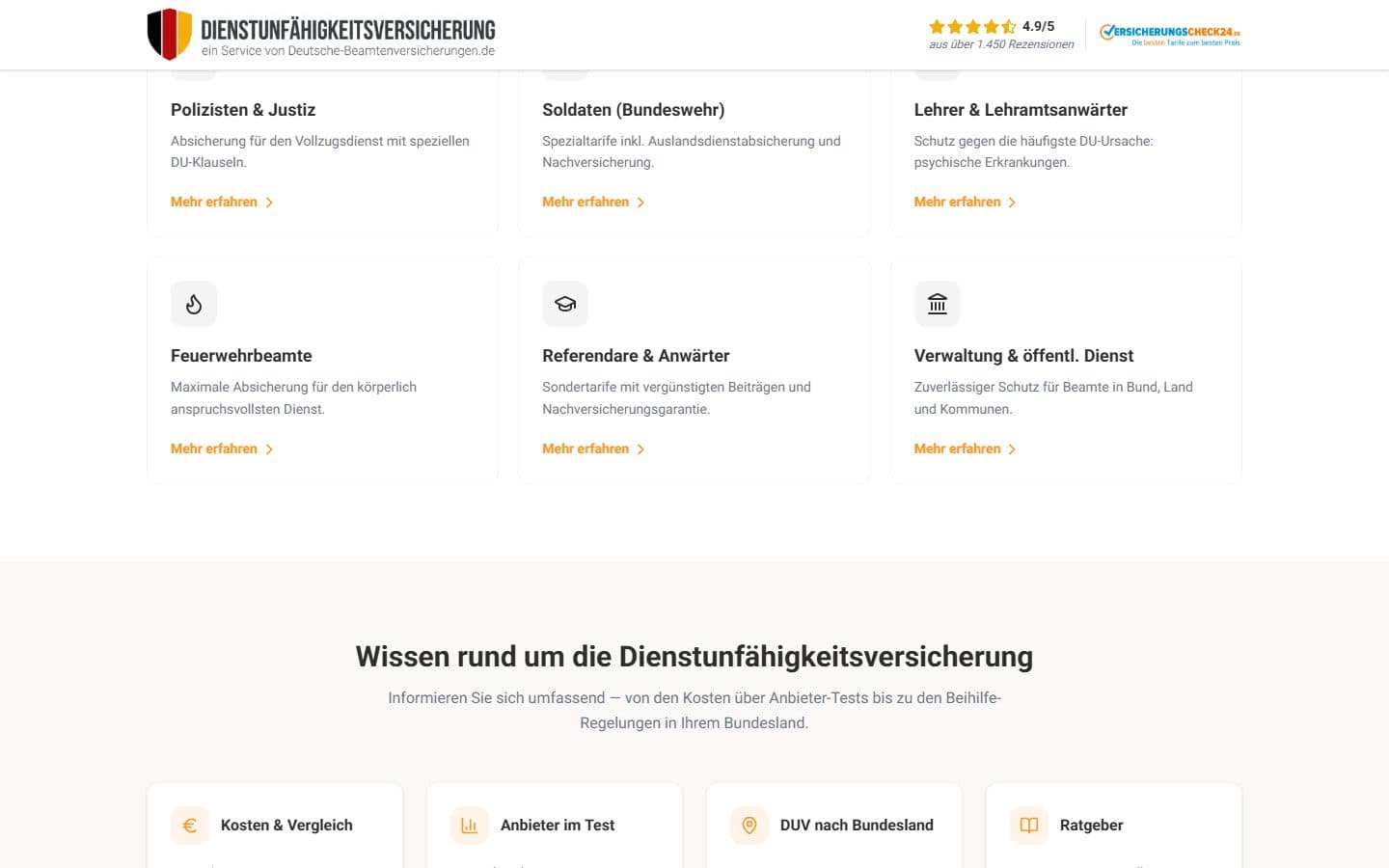This screenshot has width=1389, height=868.
Task: Open Mehr erfahren under Soldaten (Bundeswehr)
Action: [x=593, y=202]
